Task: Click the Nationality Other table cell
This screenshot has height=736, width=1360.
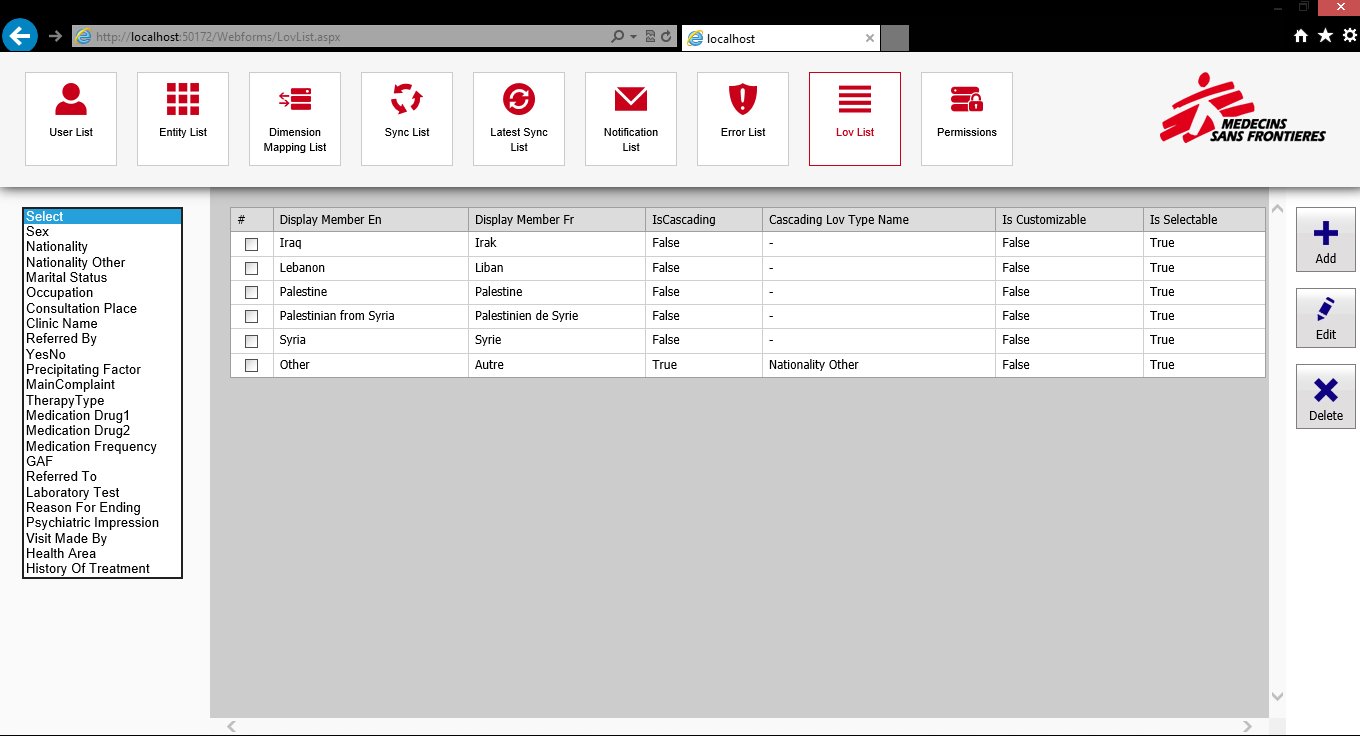Action: pos(879,365)
